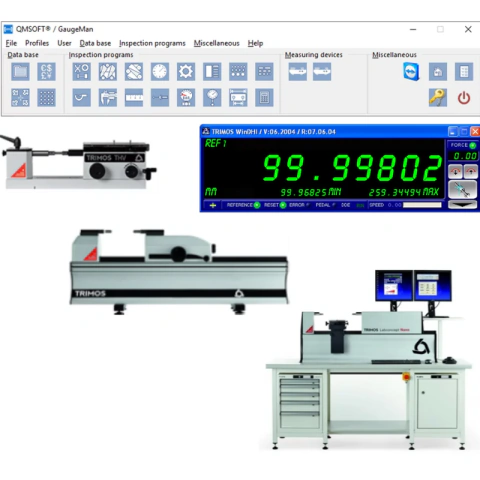Click the REF 1 label in WinDHI
This screenshot has height=480, width=480.
click(x=215, y=144)
